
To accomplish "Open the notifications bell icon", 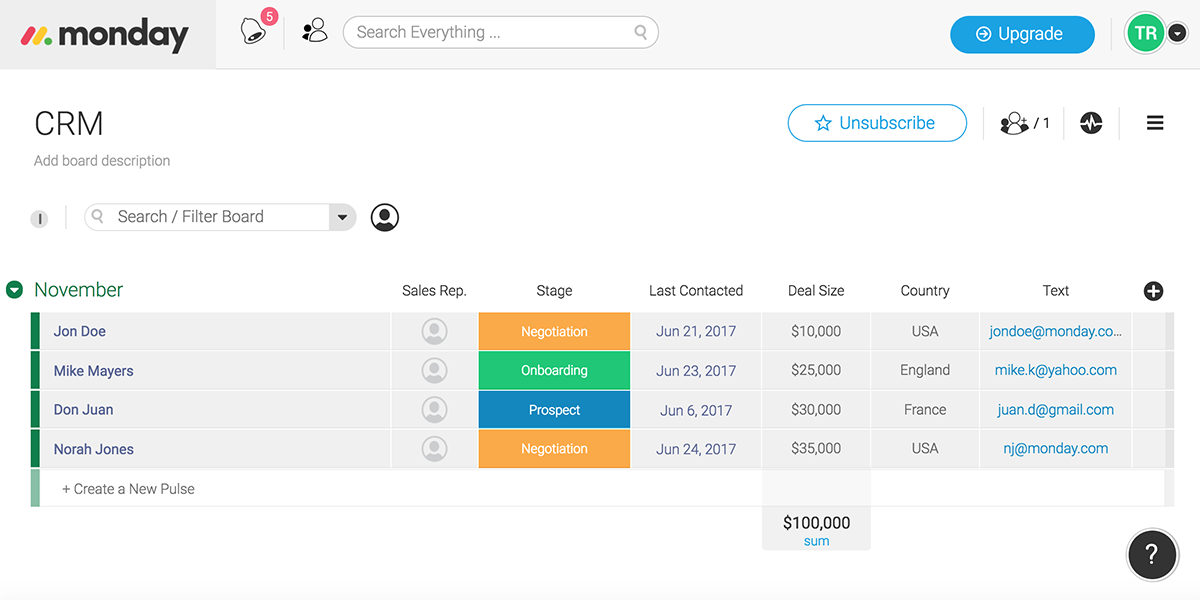I will coord(255,32).
